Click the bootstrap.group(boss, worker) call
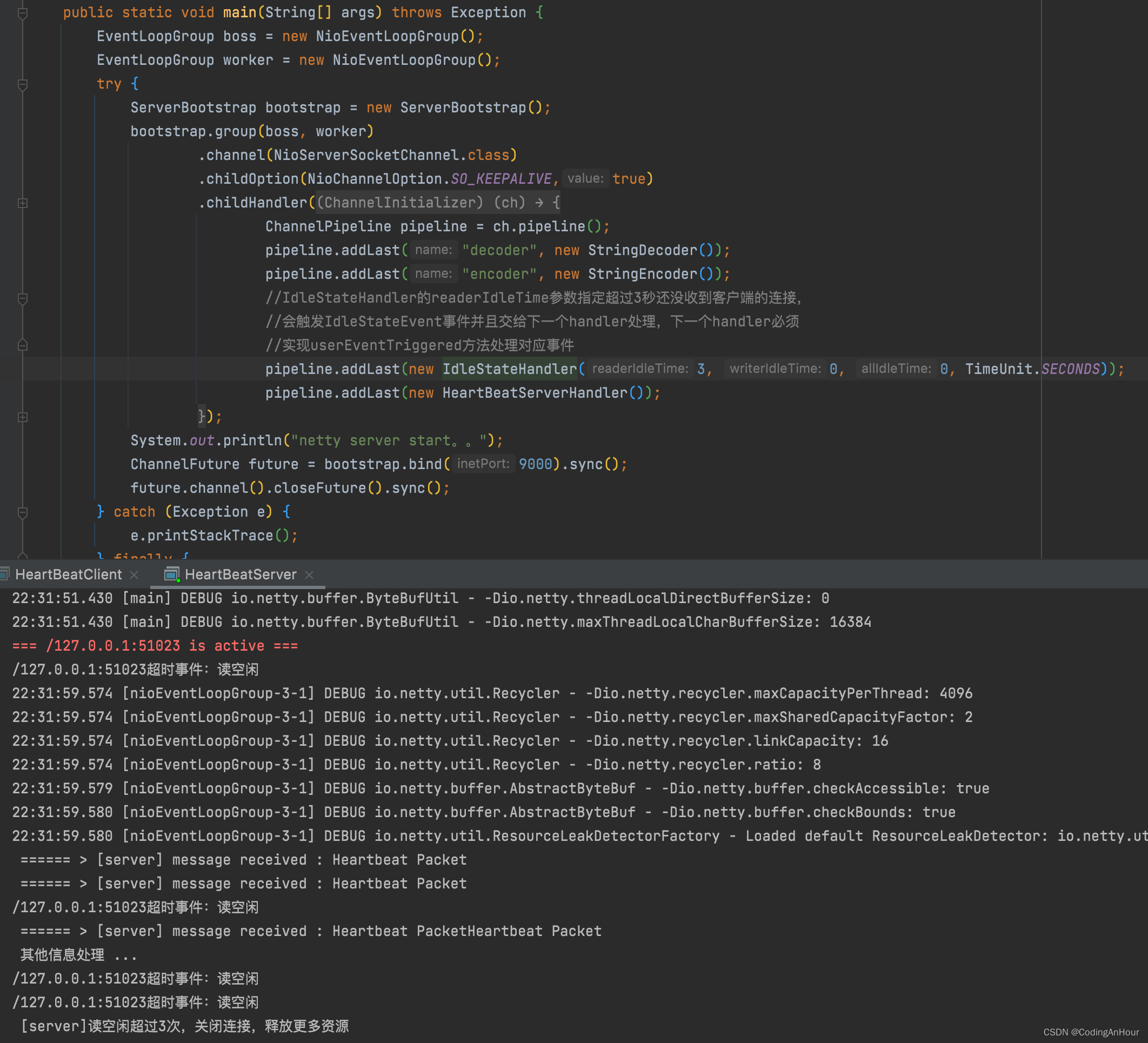This screenshot has height=1043, width=1148. pos(252,131)
